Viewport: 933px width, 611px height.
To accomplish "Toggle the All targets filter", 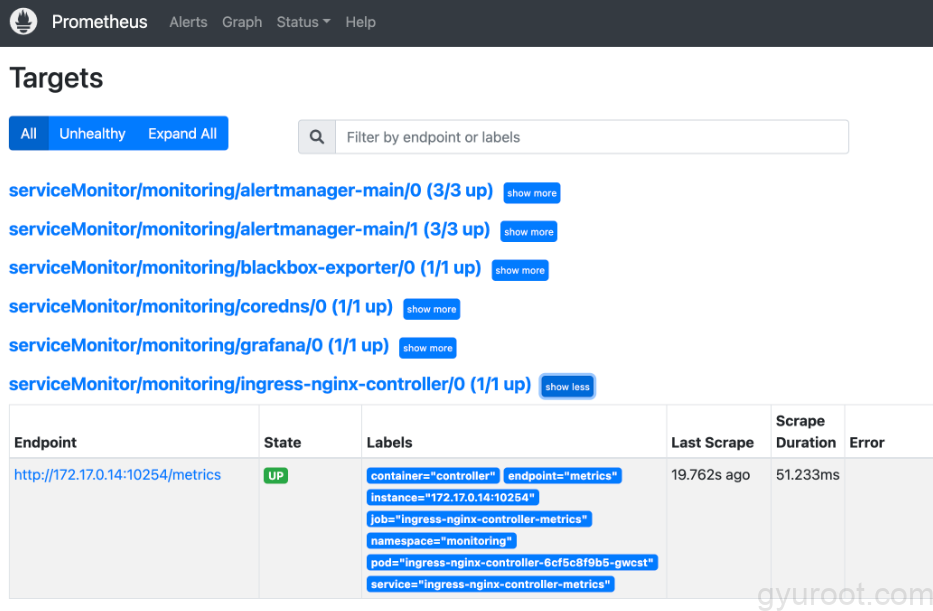I will 29,134.
